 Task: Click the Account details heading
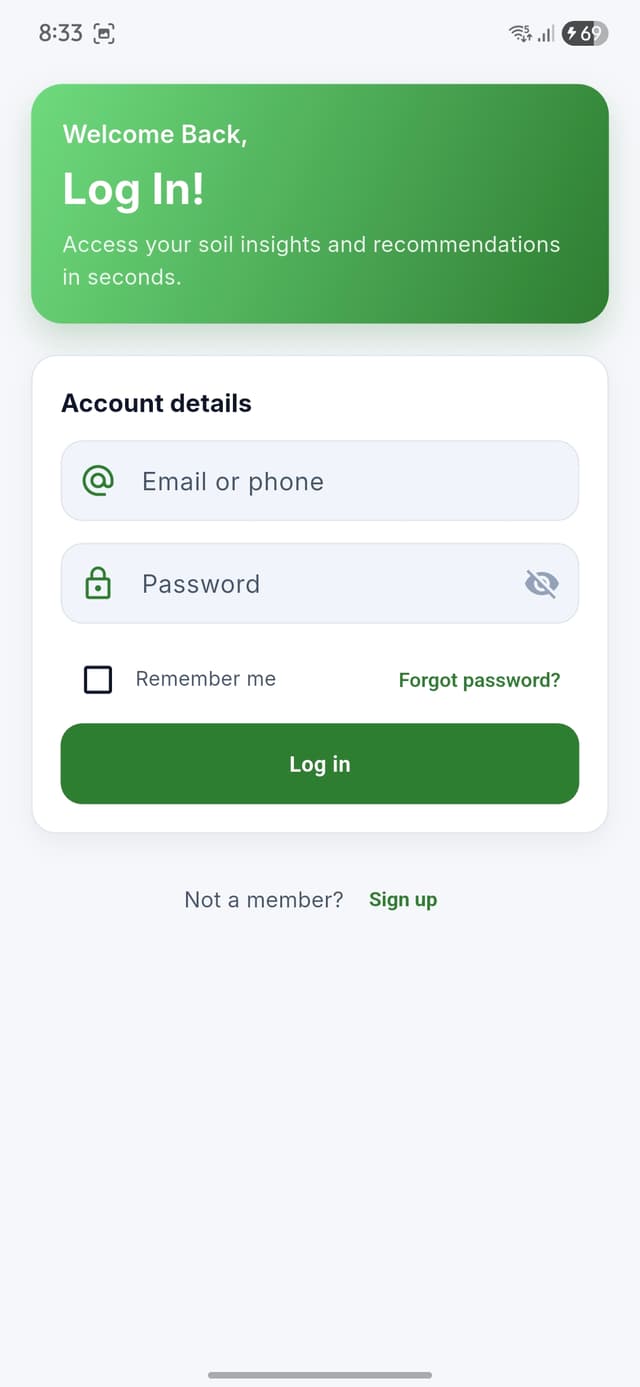tap(156, 403)
